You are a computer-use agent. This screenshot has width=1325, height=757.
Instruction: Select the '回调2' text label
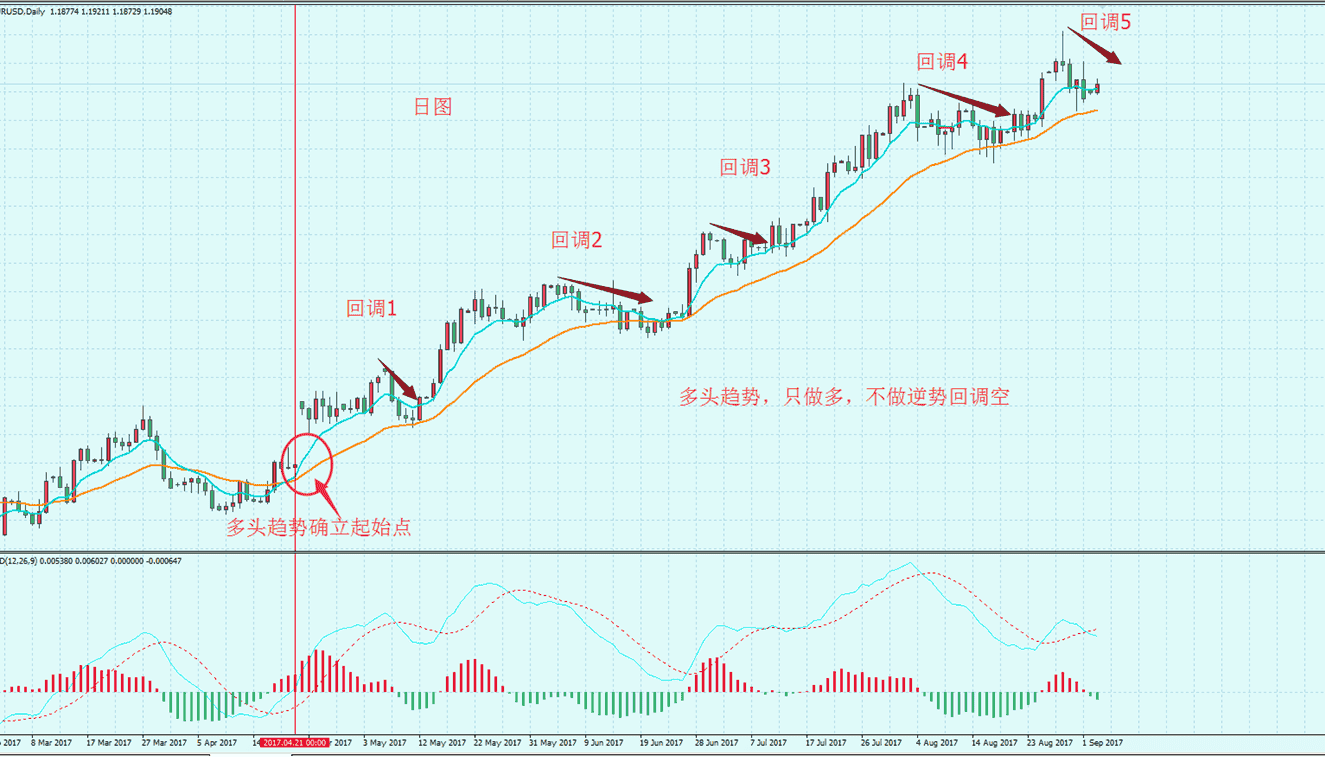577,240
